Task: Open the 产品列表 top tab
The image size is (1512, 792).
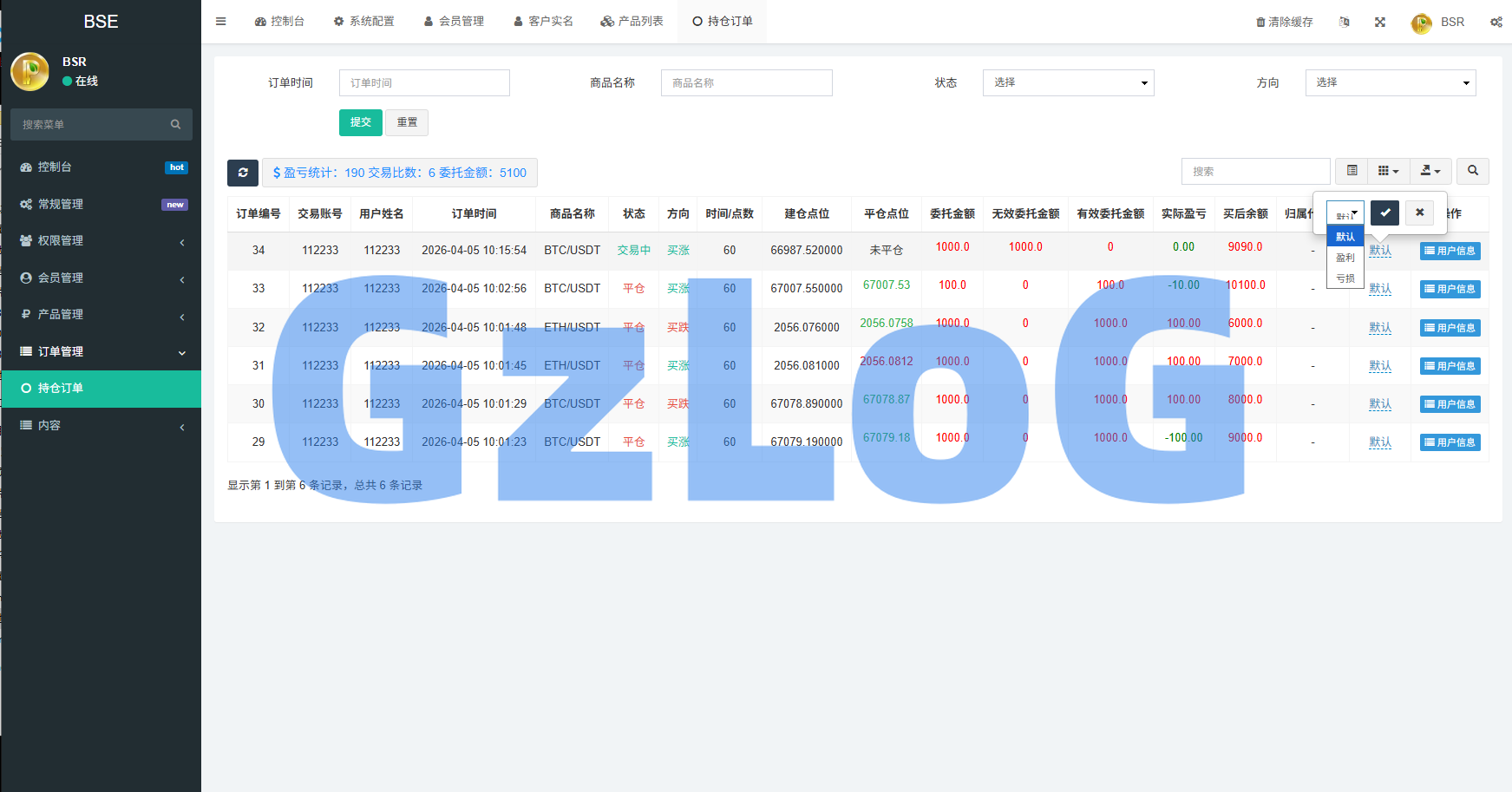Action: click(x=632, y=22)
